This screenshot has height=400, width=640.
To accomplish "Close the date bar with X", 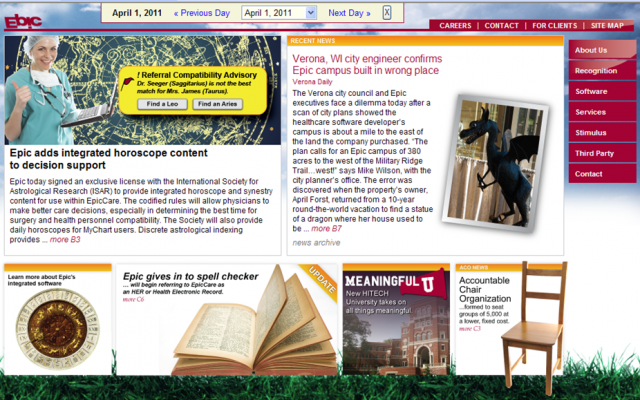I will [387, 13].
